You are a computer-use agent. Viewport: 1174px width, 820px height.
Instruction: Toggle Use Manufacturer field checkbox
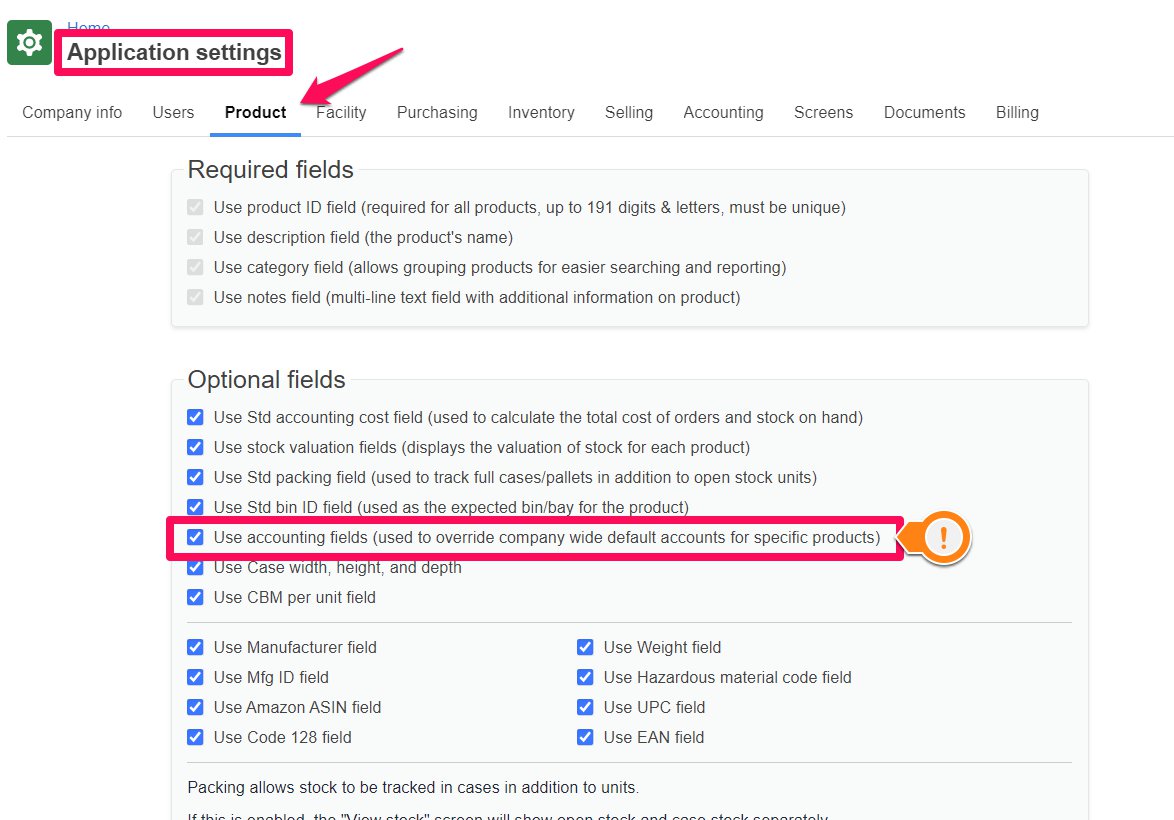point(195,647)
